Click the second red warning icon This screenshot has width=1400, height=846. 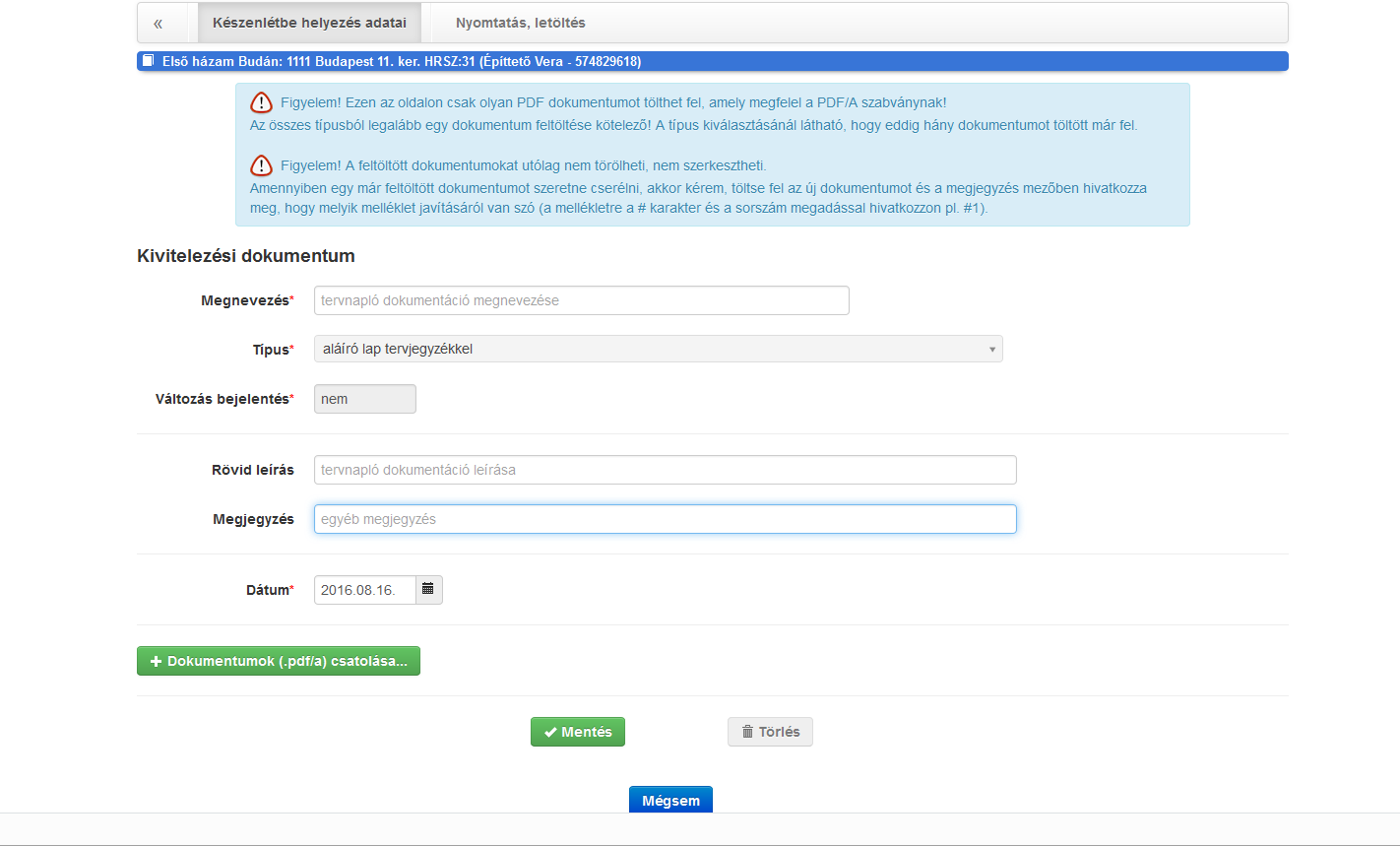[261, 165]
